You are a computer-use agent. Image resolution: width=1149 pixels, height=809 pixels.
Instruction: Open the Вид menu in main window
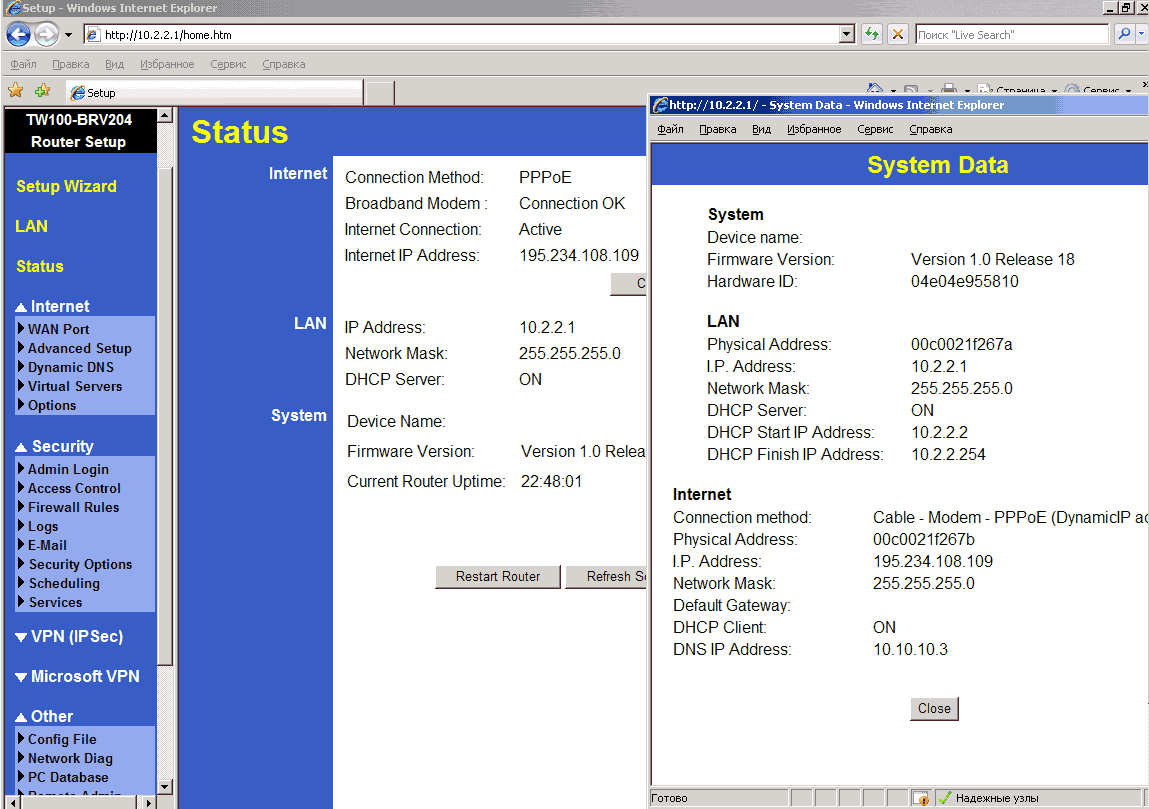coord(114,64)
